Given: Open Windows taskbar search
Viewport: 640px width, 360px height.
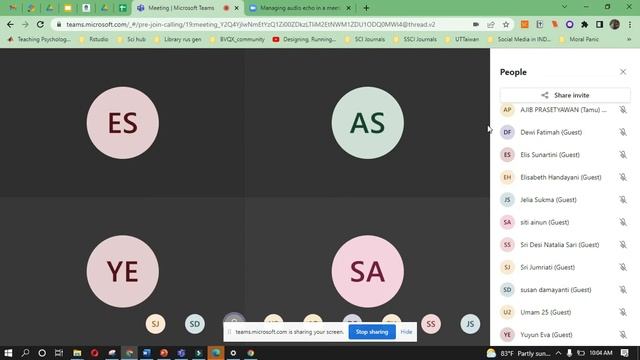Looking at the screenshot, I should coord(25,353).
